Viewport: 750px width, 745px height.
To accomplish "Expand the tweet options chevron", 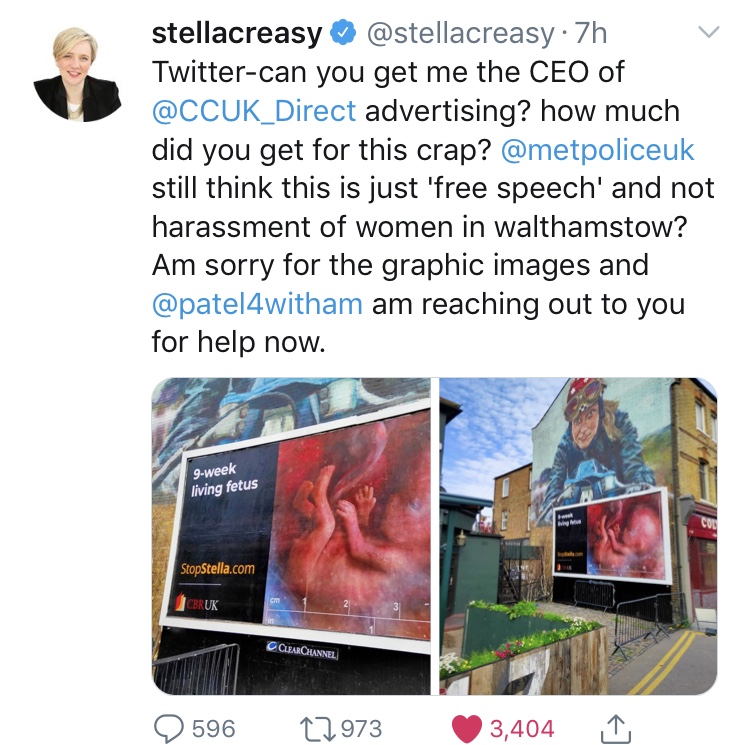I will (708, 33).
